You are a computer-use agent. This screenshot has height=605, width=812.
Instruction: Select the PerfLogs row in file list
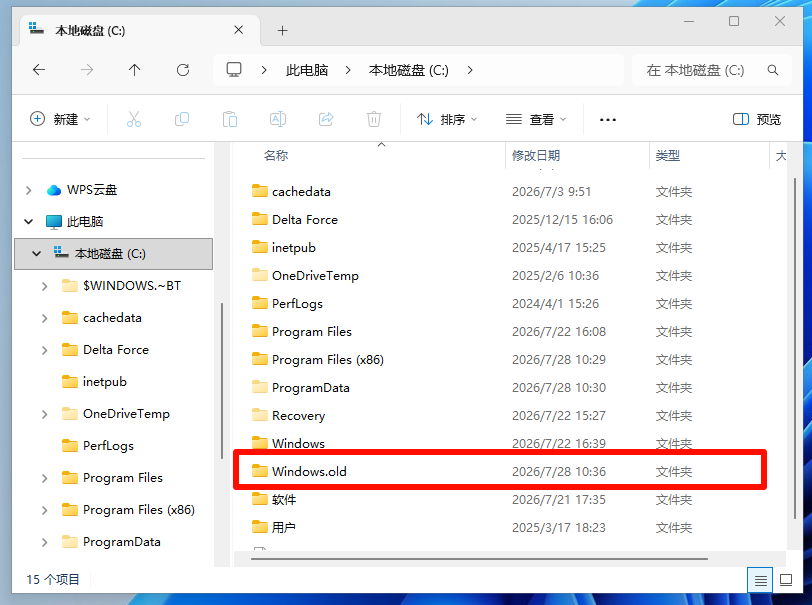click(x=501, y=304)
